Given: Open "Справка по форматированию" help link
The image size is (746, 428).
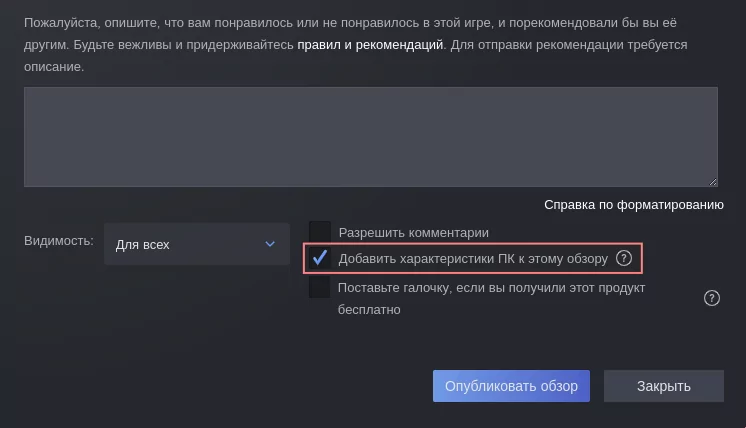Looking at the screenshot, I should (x=633, y=205).
